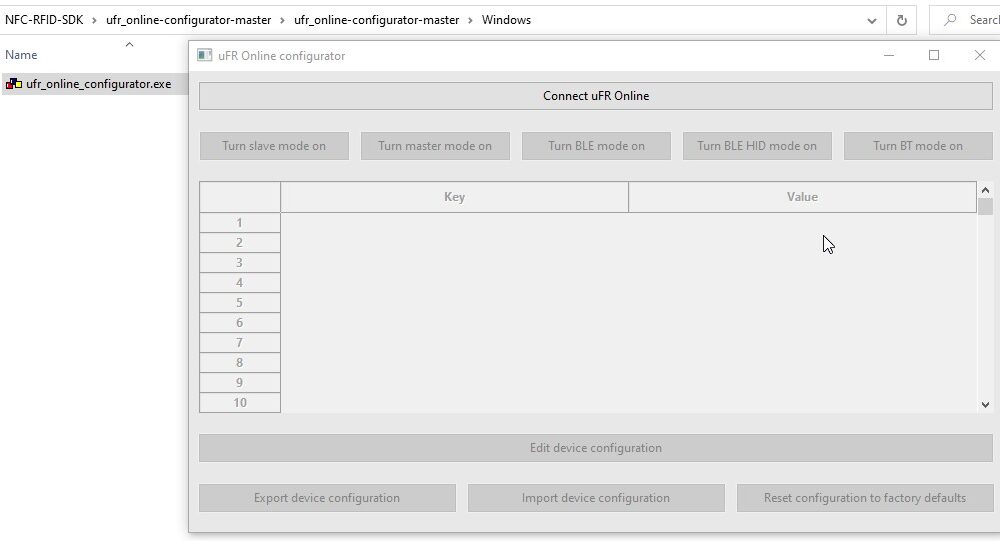Turn slave mode on
The image size is (1000, 541).
274,146
